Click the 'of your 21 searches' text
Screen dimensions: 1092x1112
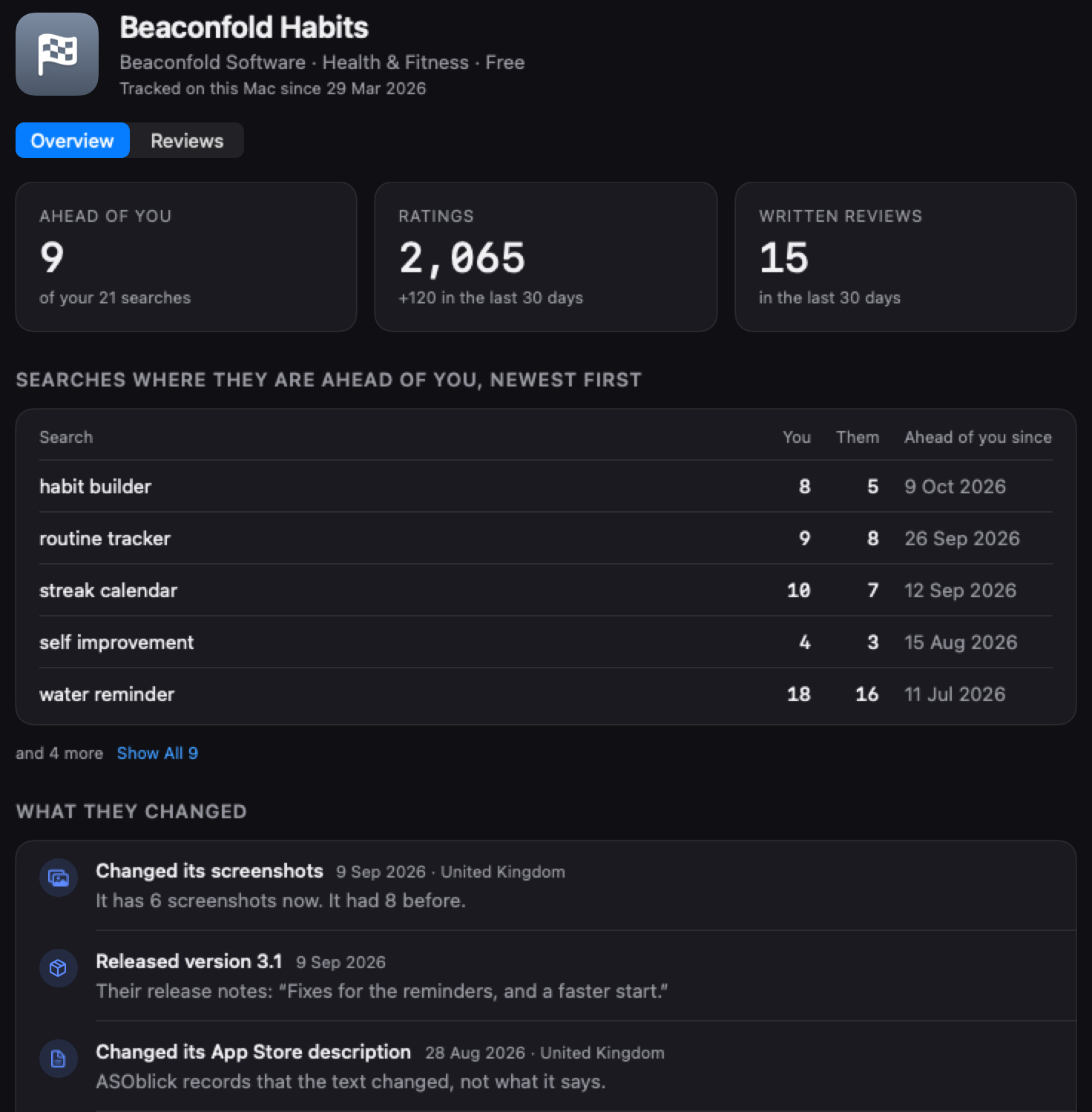click(x=115, y=297)
